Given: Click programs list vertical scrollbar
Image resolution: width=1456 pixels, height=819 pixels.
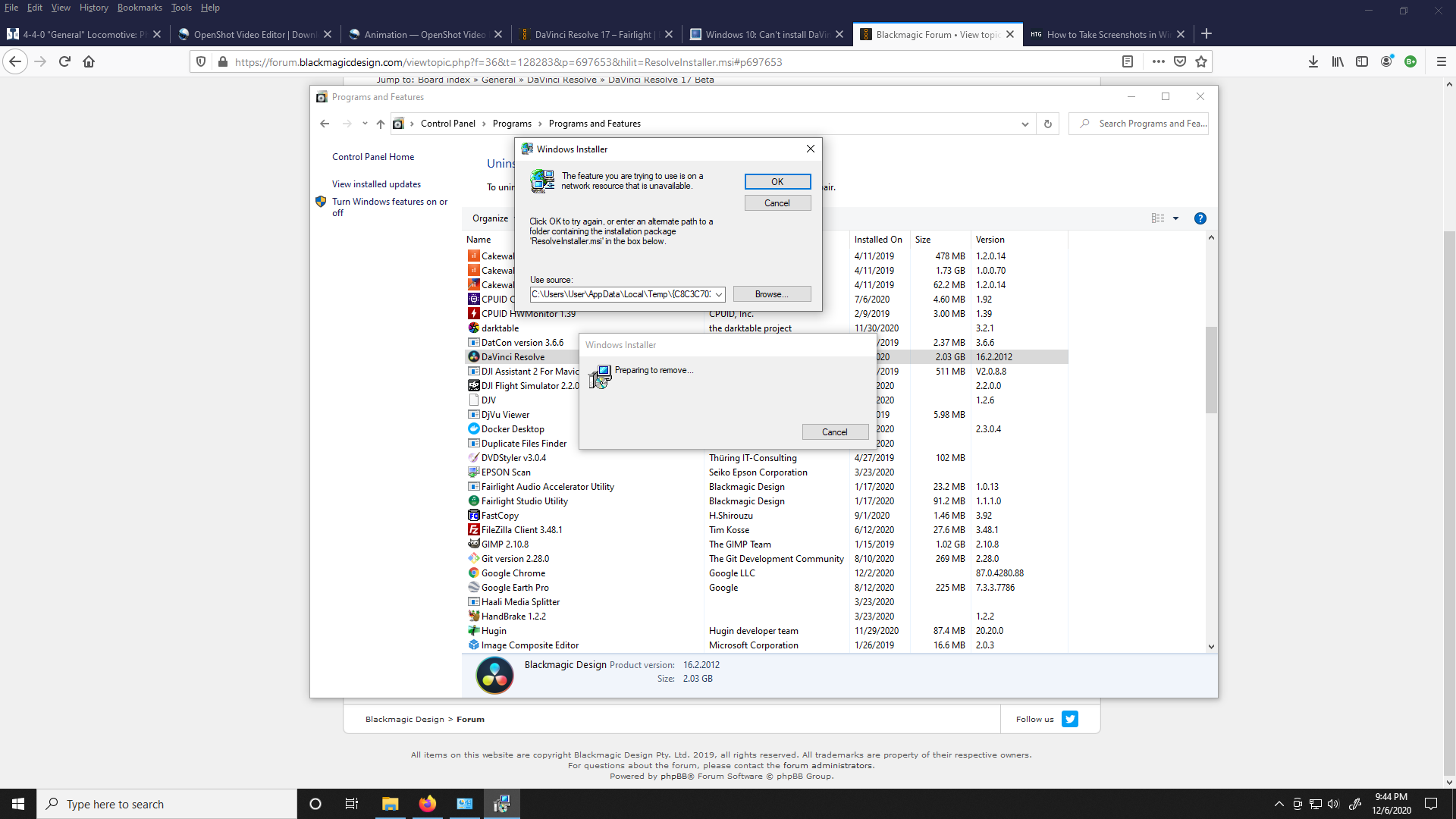Looking at the screenshot, I should pyautogui.click(x=1211, y=370).
